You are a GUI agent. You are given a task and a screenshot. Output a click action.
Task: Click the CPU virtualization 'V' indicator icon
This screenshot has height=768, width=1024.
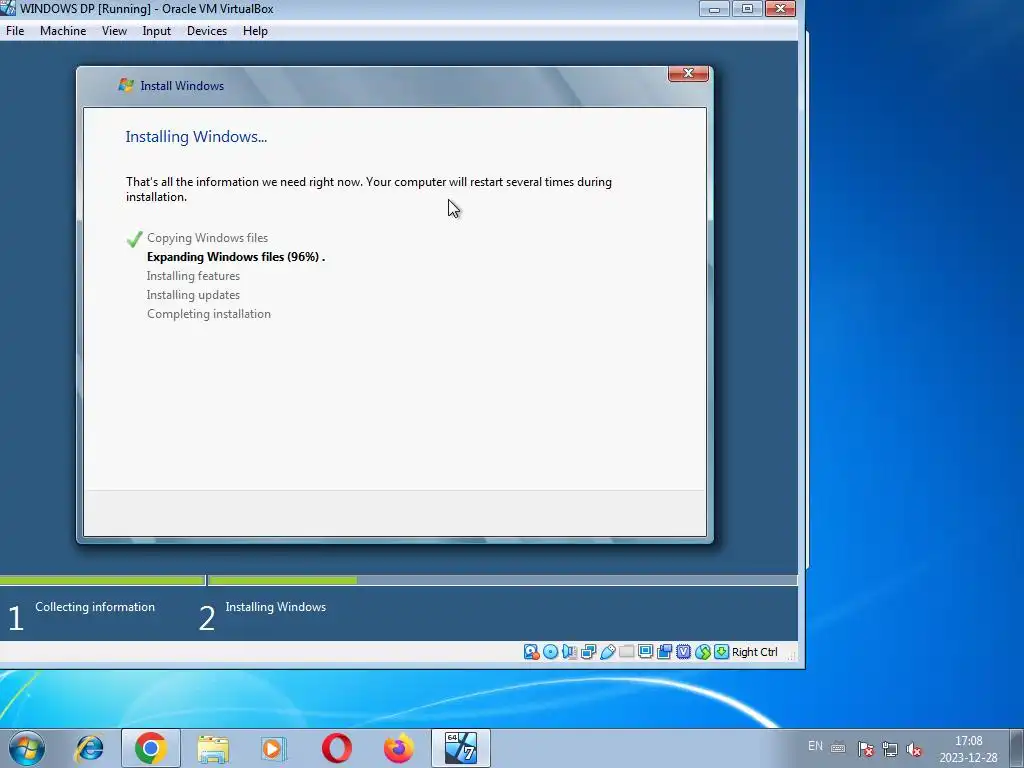click(x=683, y=652)
